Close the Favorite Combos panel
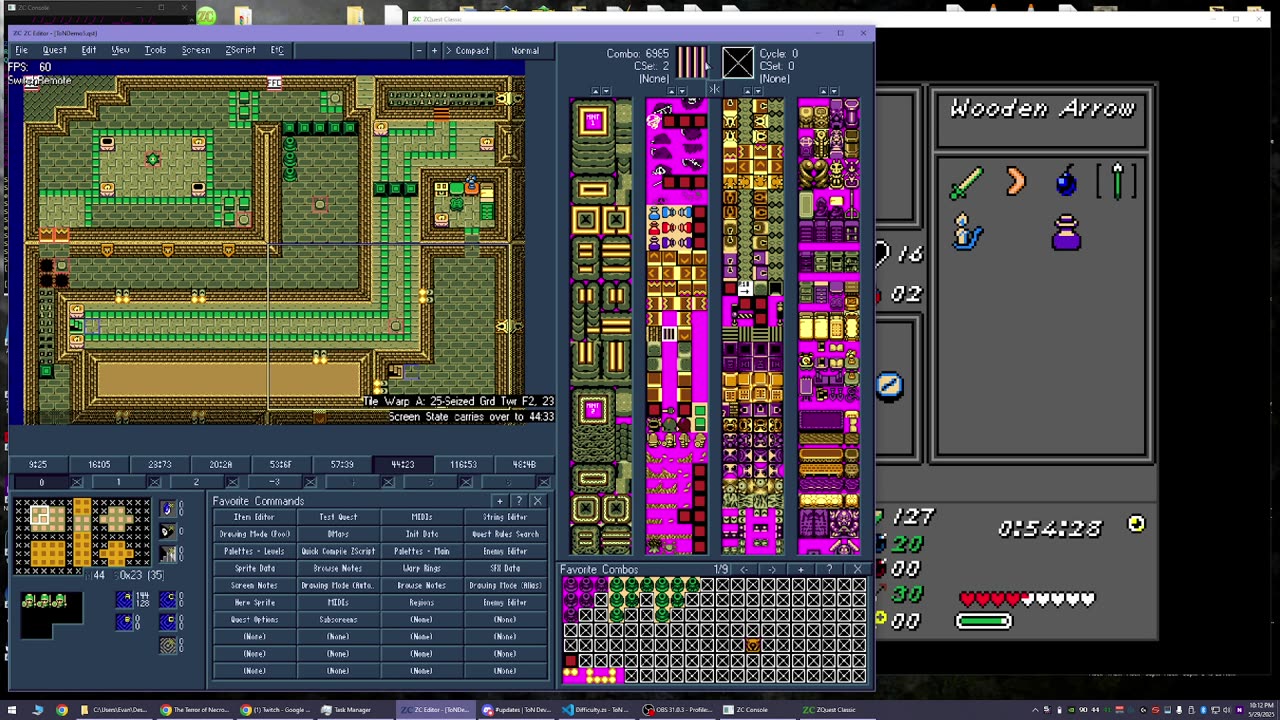This screenshot has width=1280, height=720. tap(857, 569)
